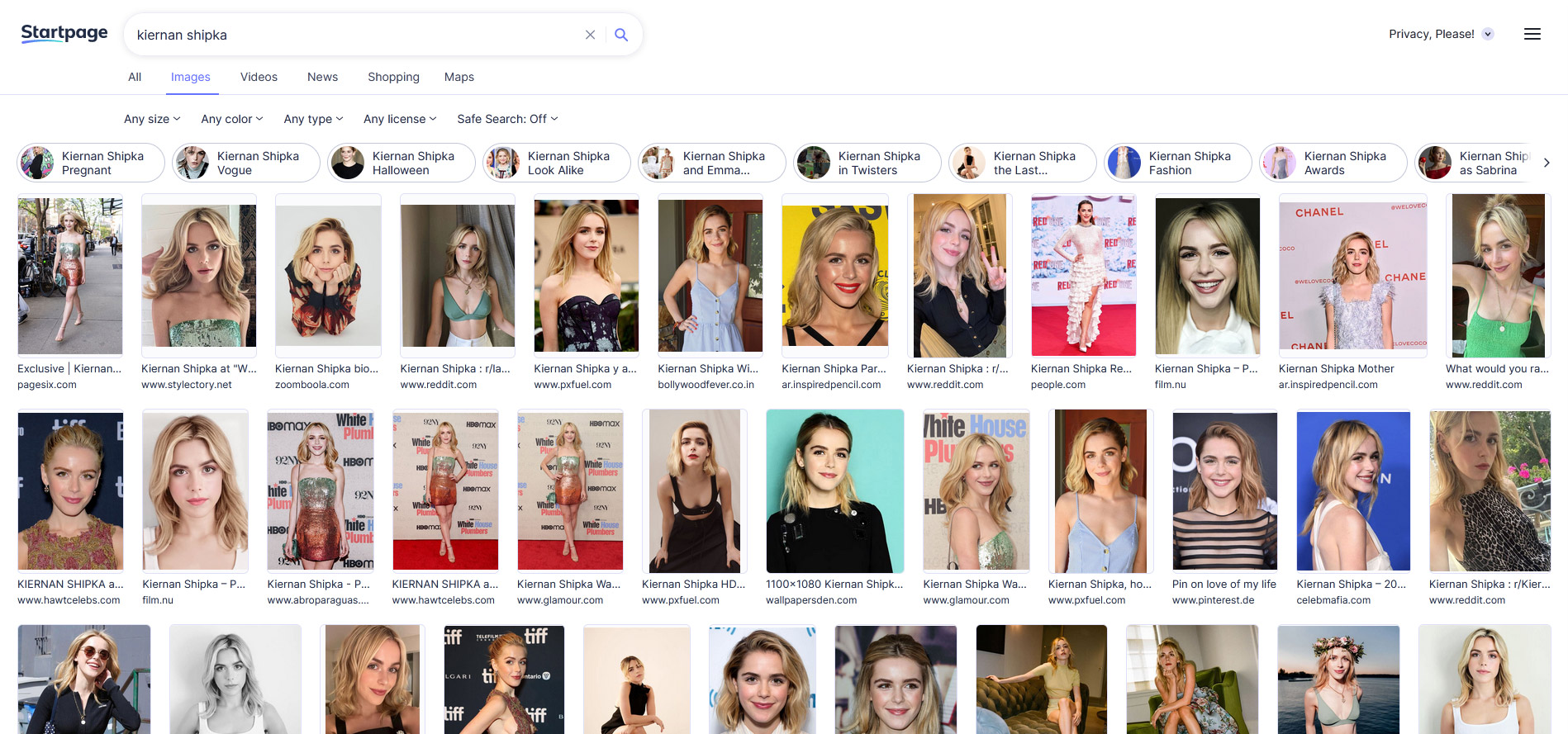Image resolution: width=1568 pixels, height=734 pixels.
Task: Select Kiernan Shipka the Last chip
Action: pos(1023,163)
